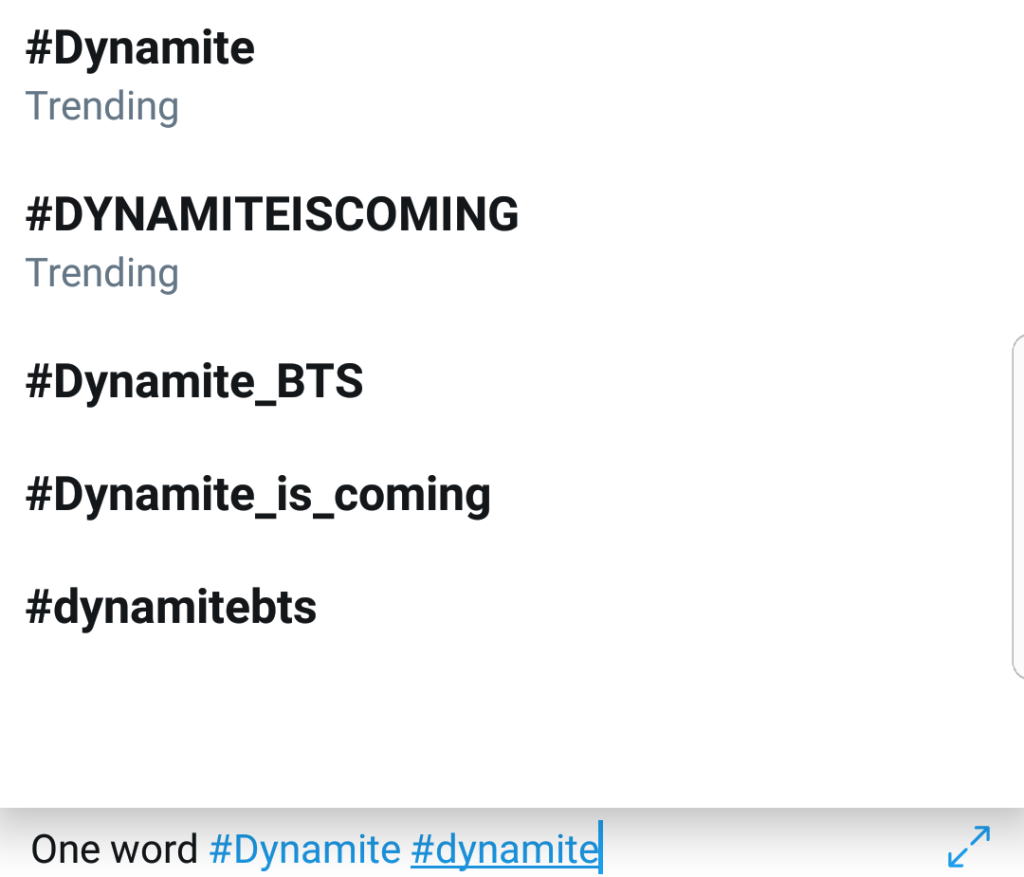Click empty compose space before the expand icon

point(780,850)
